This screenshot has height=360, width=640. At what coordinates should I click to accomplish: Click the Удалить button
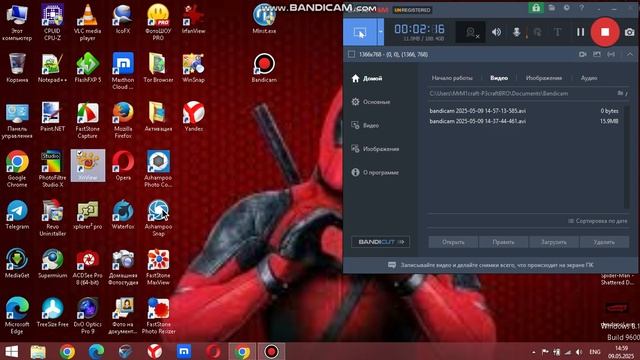tap(604, 242)
